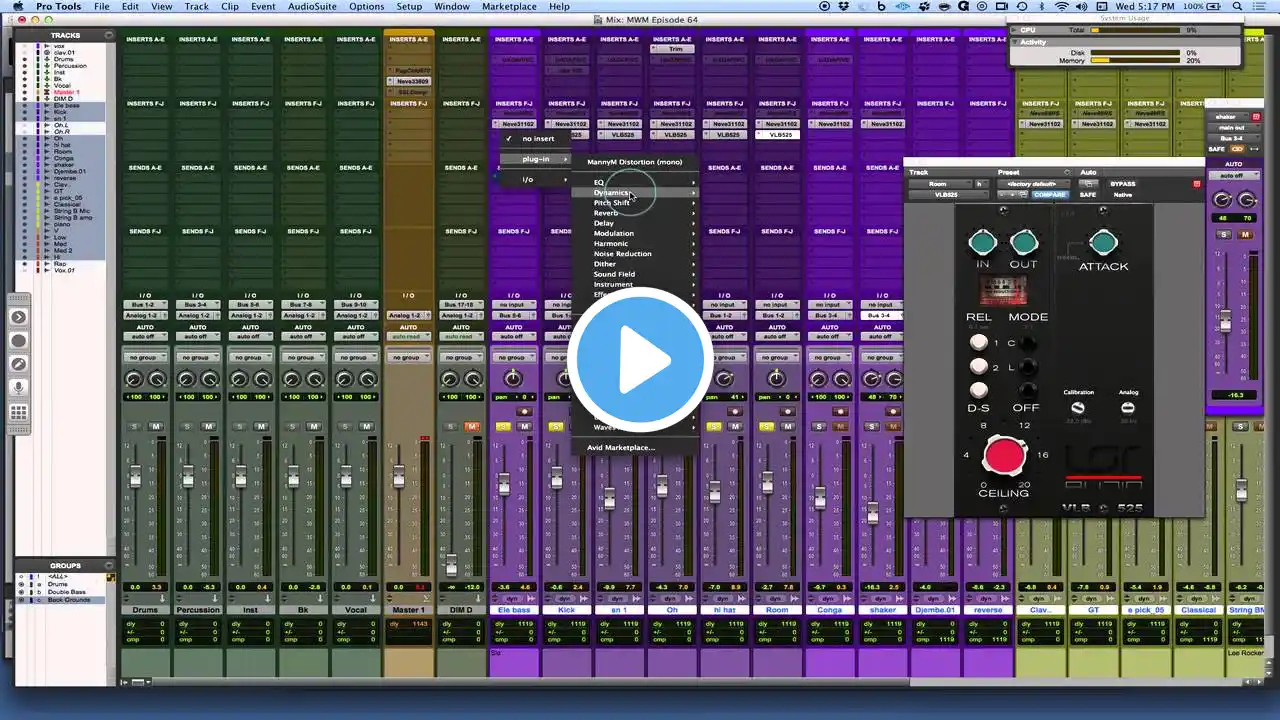This screenshot has height=720, width=1280.
Task: Click the round arrow icon in left palette
Action: coord(18,317)
